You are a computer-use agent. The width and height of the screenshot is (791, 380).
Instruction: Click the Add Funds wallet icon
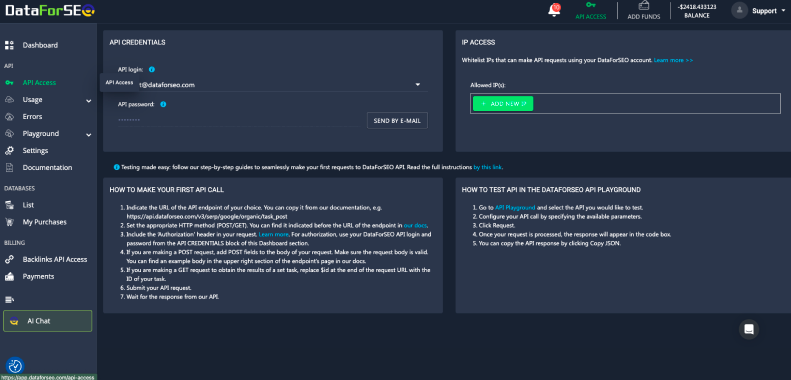pyautogui.click(x=644, y=6)
